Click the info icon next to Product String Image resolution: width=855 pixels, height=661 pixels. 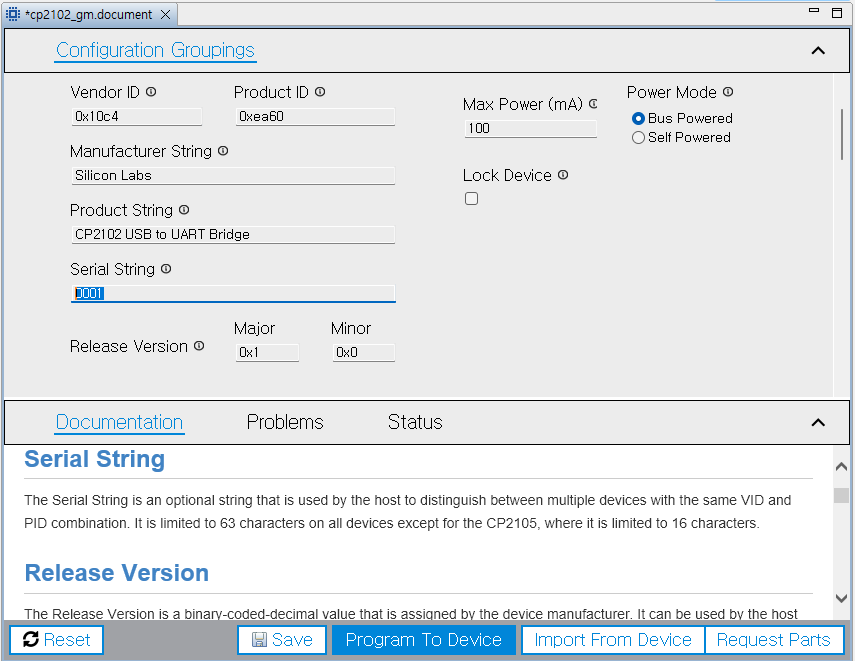(x=184, y=209)
